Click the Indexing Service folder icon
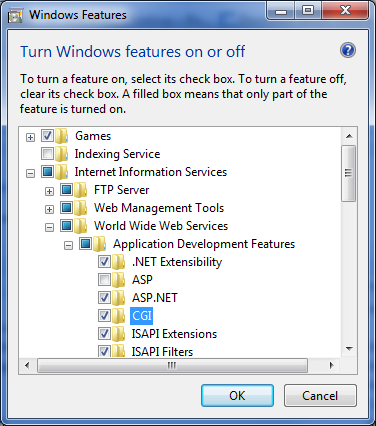The width and height of the screenshot is (376, 426). (62, 154)
